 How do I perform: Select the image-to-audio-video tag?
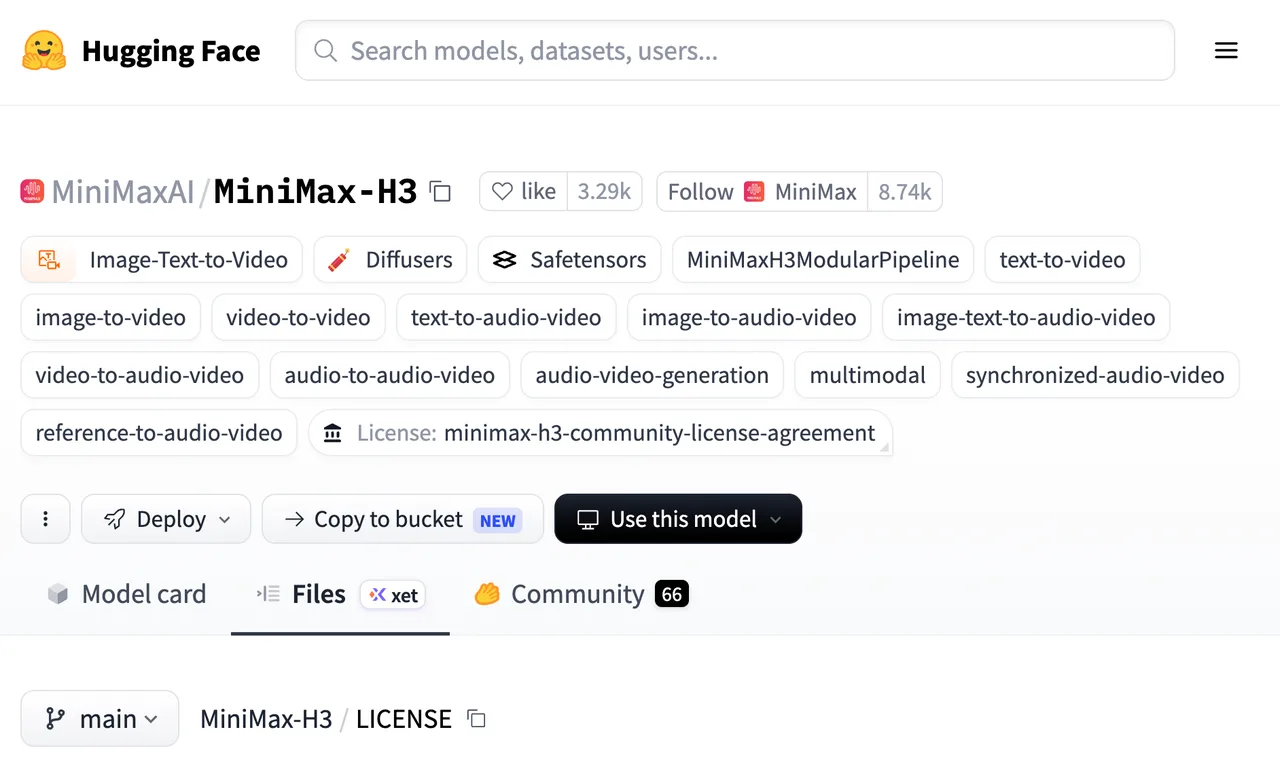[749, 318]
